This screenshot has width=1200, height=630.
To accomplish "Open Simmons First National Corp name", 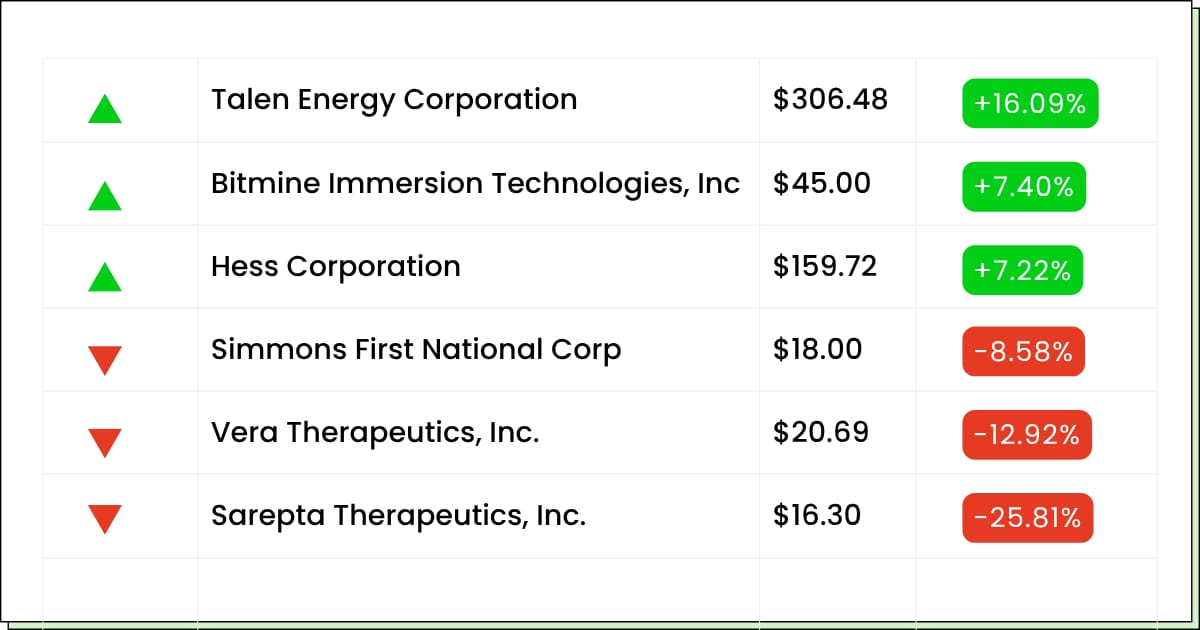I will tap(416, 350).
